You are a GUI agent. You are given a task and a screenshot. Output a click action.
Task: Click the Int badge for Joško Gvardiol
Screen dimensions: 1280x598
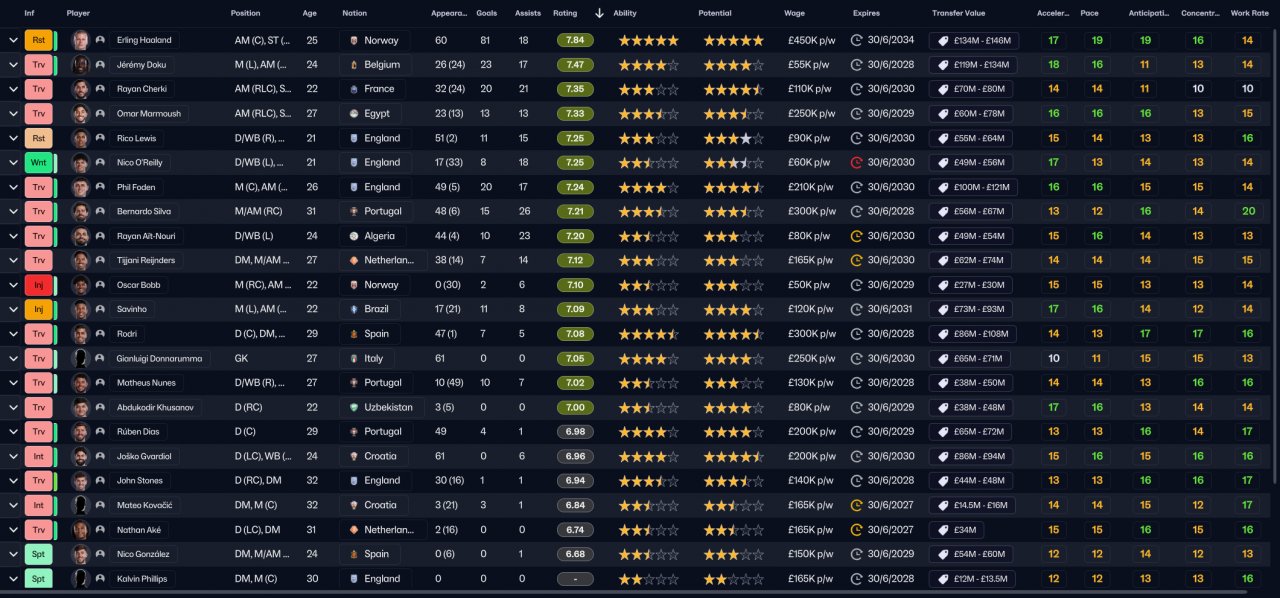point(39,456)
